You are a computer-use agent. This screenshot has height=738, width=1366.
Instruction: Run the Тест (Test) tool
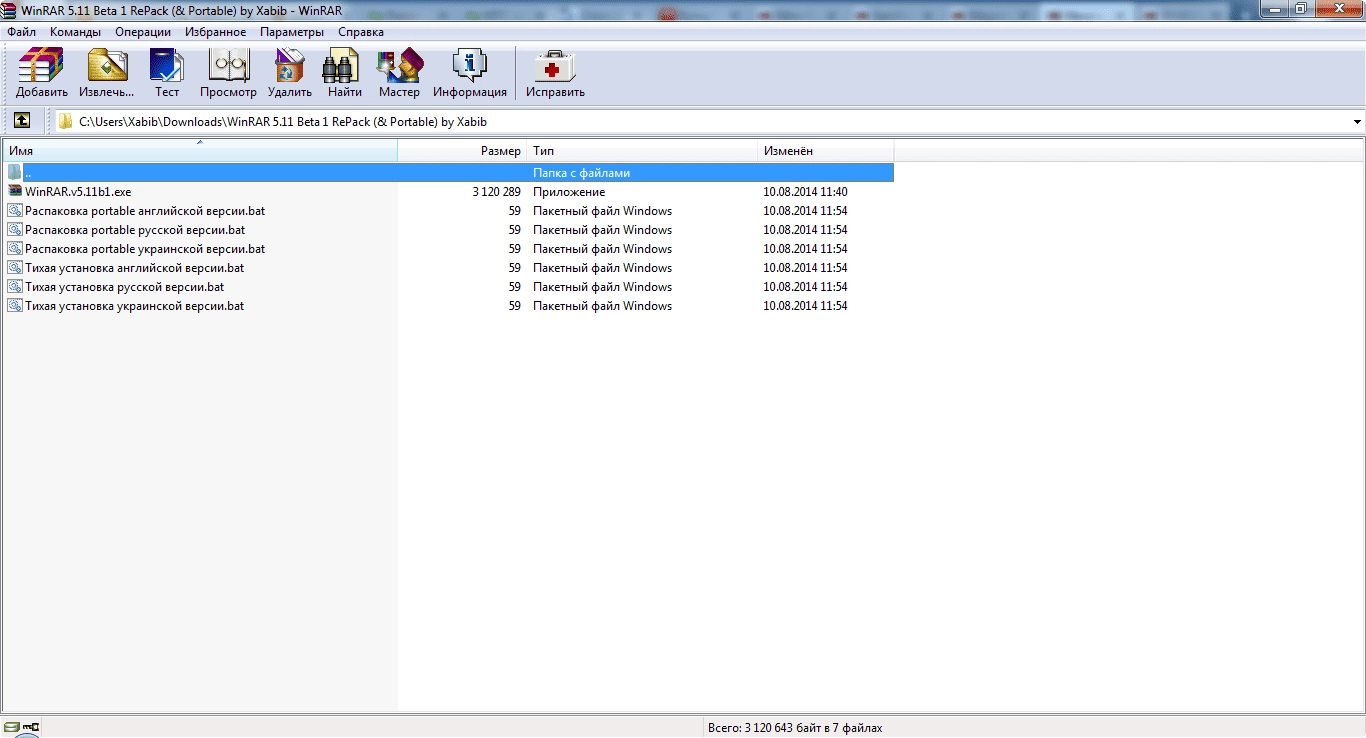click(x=167, y=74)
